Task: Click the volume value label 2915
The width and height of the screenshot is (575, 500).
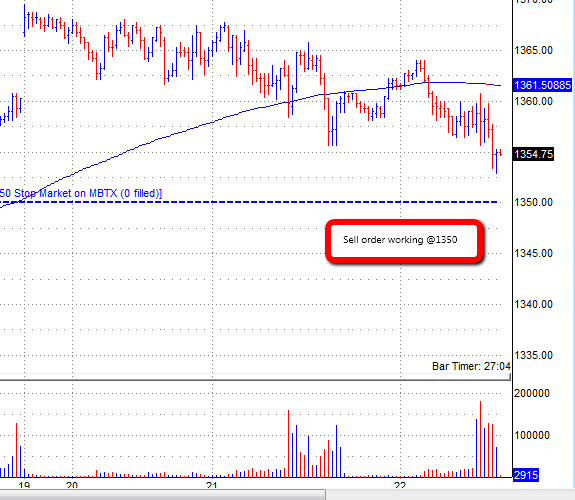Action: (526, 475)
